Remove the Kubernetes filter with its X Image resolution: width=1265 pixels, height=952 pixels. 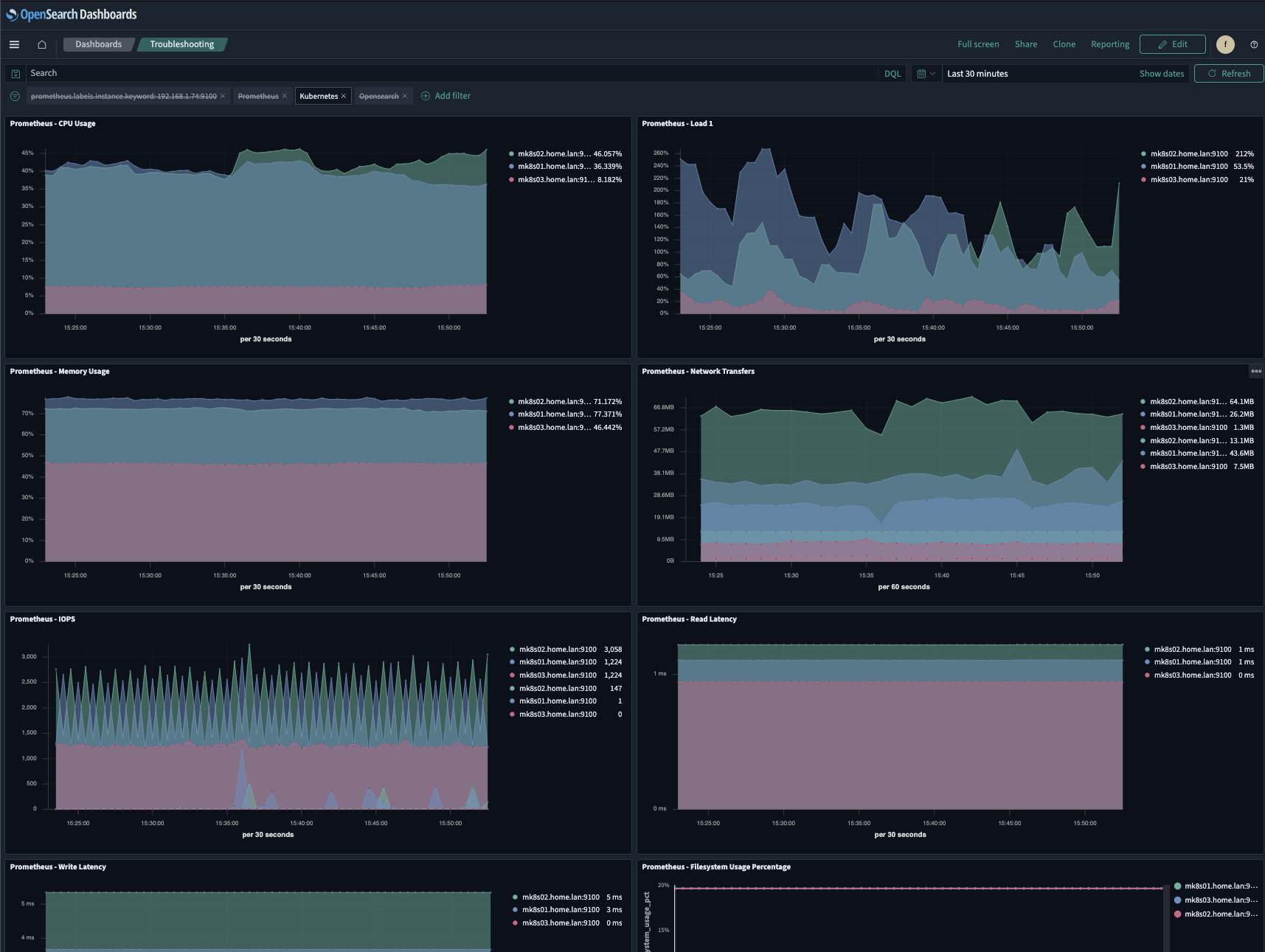pyautogui.click(x=344, y=97)
